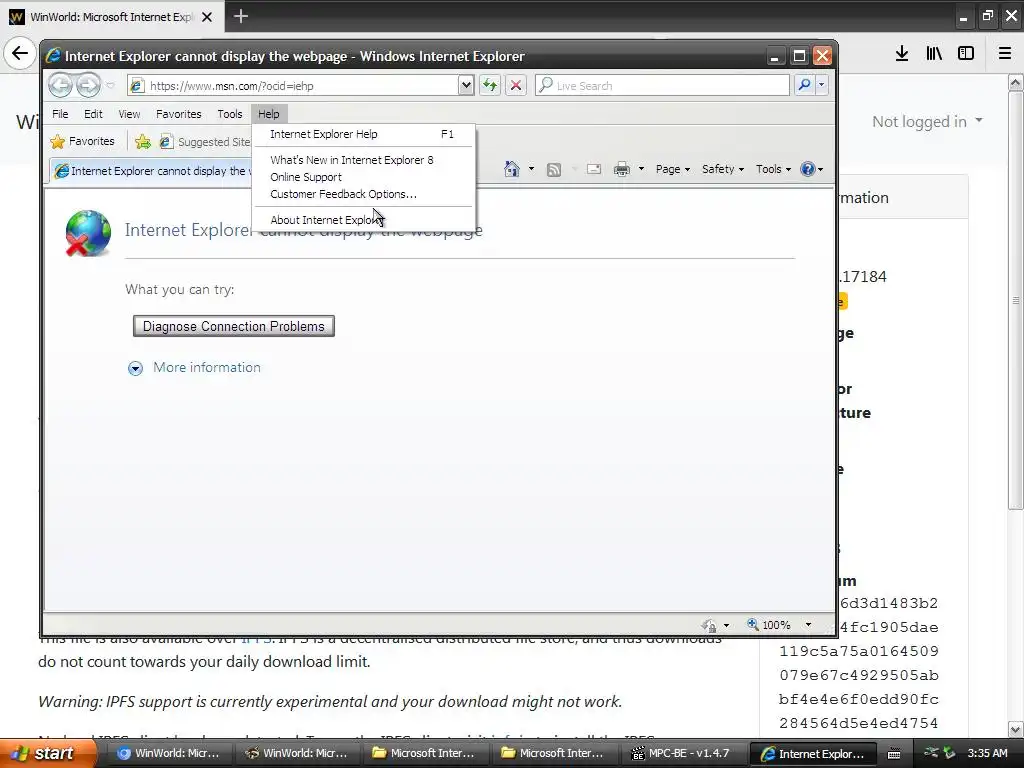The image size is (1024, 768).
Task: Click the RSS Feeds icon
Action: 554,170
